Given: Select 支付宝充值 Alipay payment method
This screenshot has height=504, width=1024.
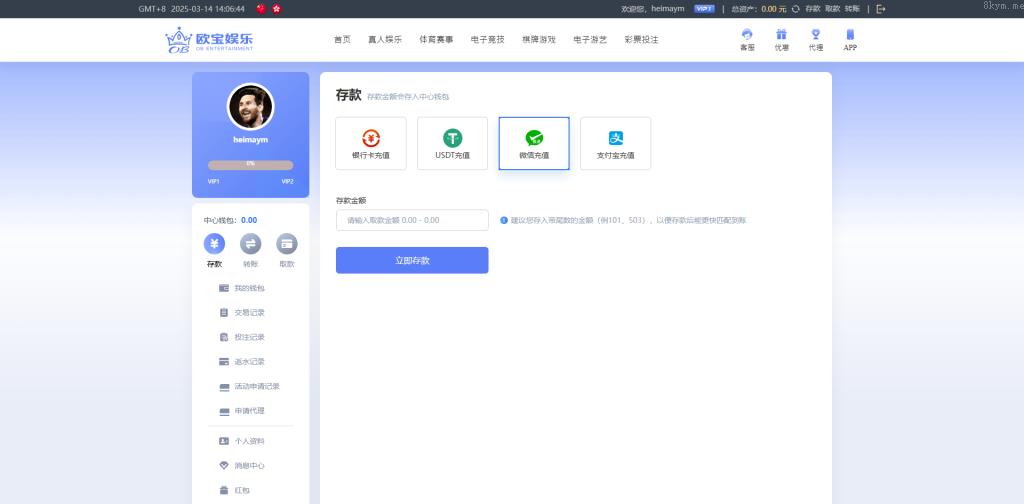Looking at the screenshot, I should (x=615, y=143).
